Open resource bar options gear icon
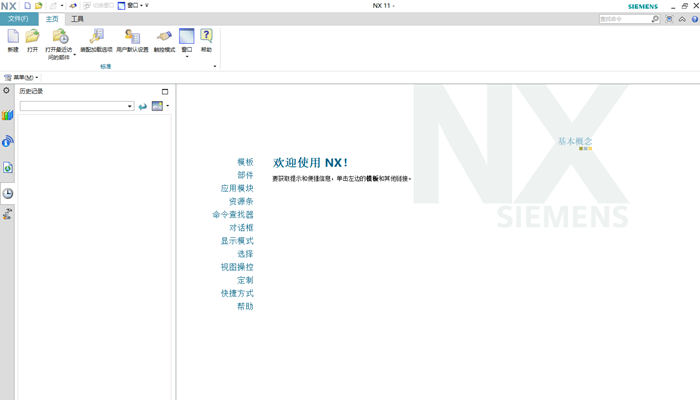 click(6, 90)
